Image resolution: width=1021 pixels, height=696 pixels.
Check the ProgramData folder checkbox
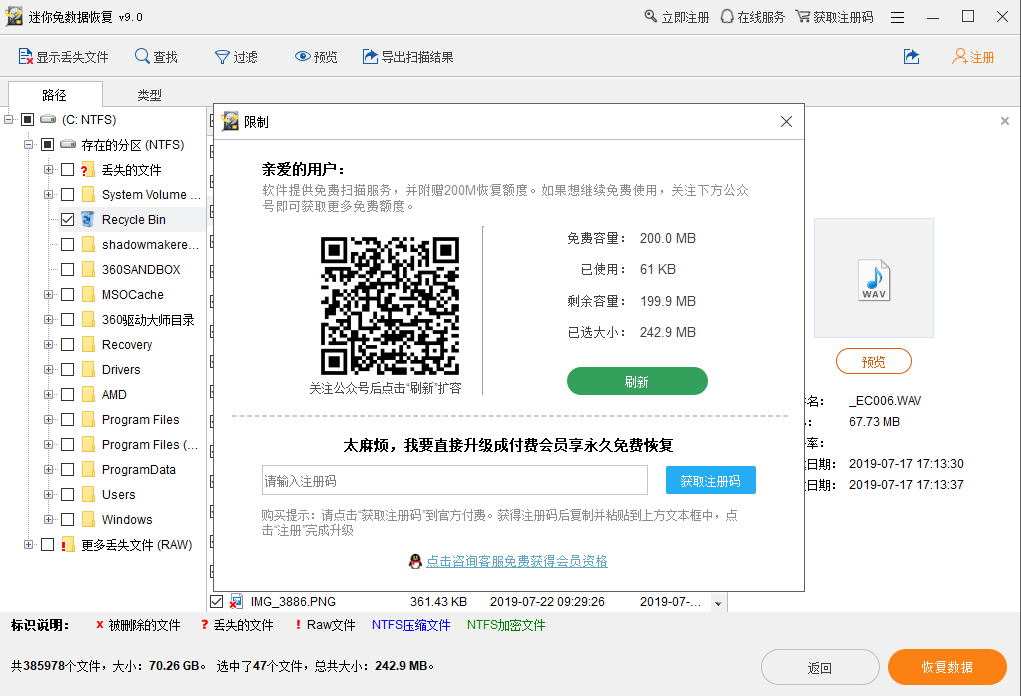[x=68, y=469]
